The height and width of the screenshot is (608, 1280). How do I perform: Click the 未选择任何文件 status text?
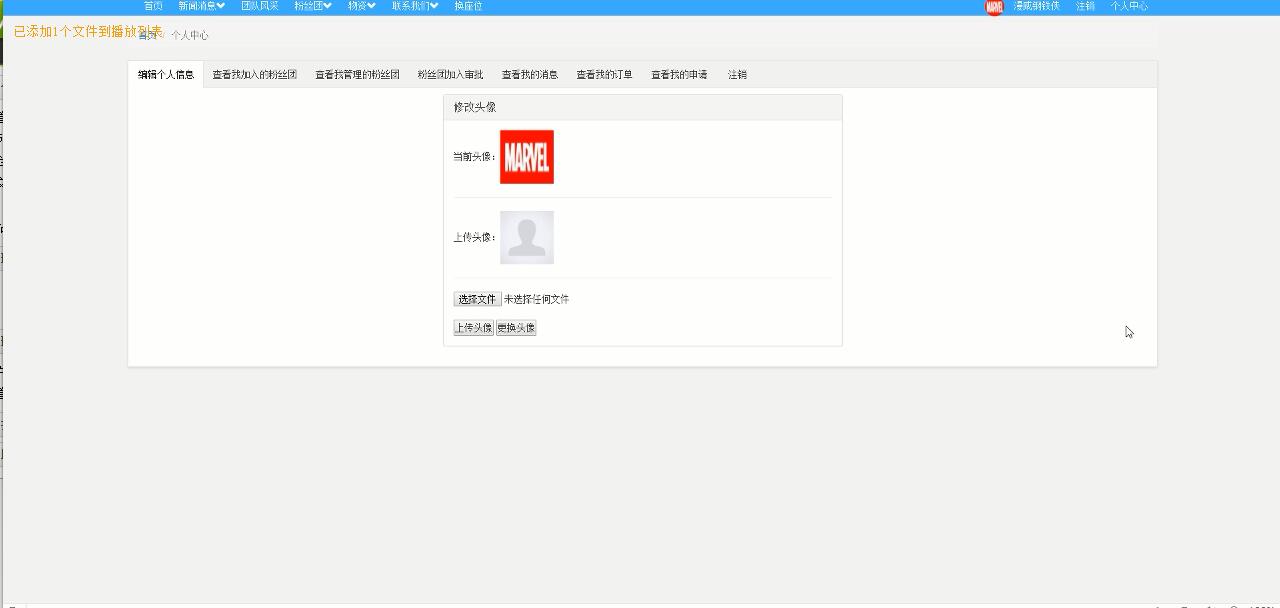pos(536,299)
